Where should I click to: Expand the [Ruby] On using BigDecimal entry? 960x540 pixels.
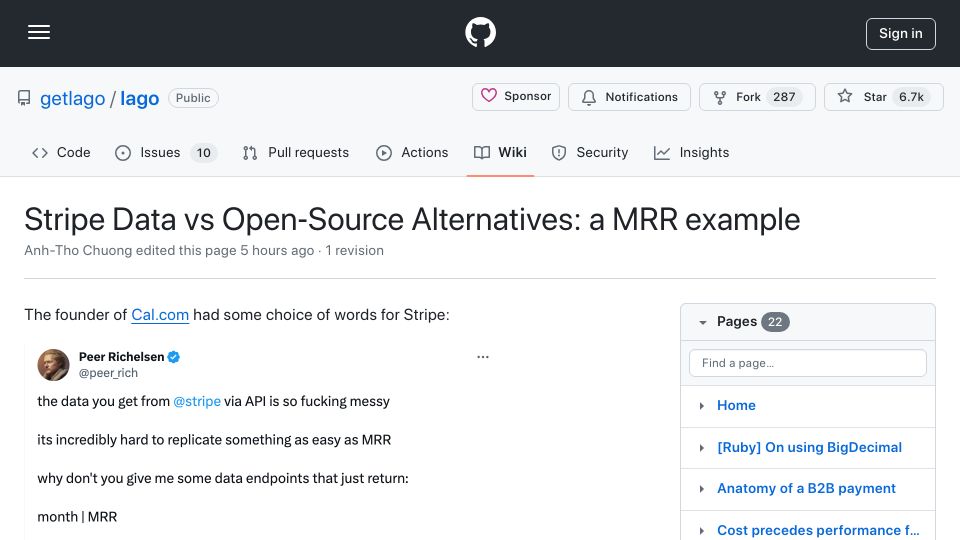pos(702,448)
